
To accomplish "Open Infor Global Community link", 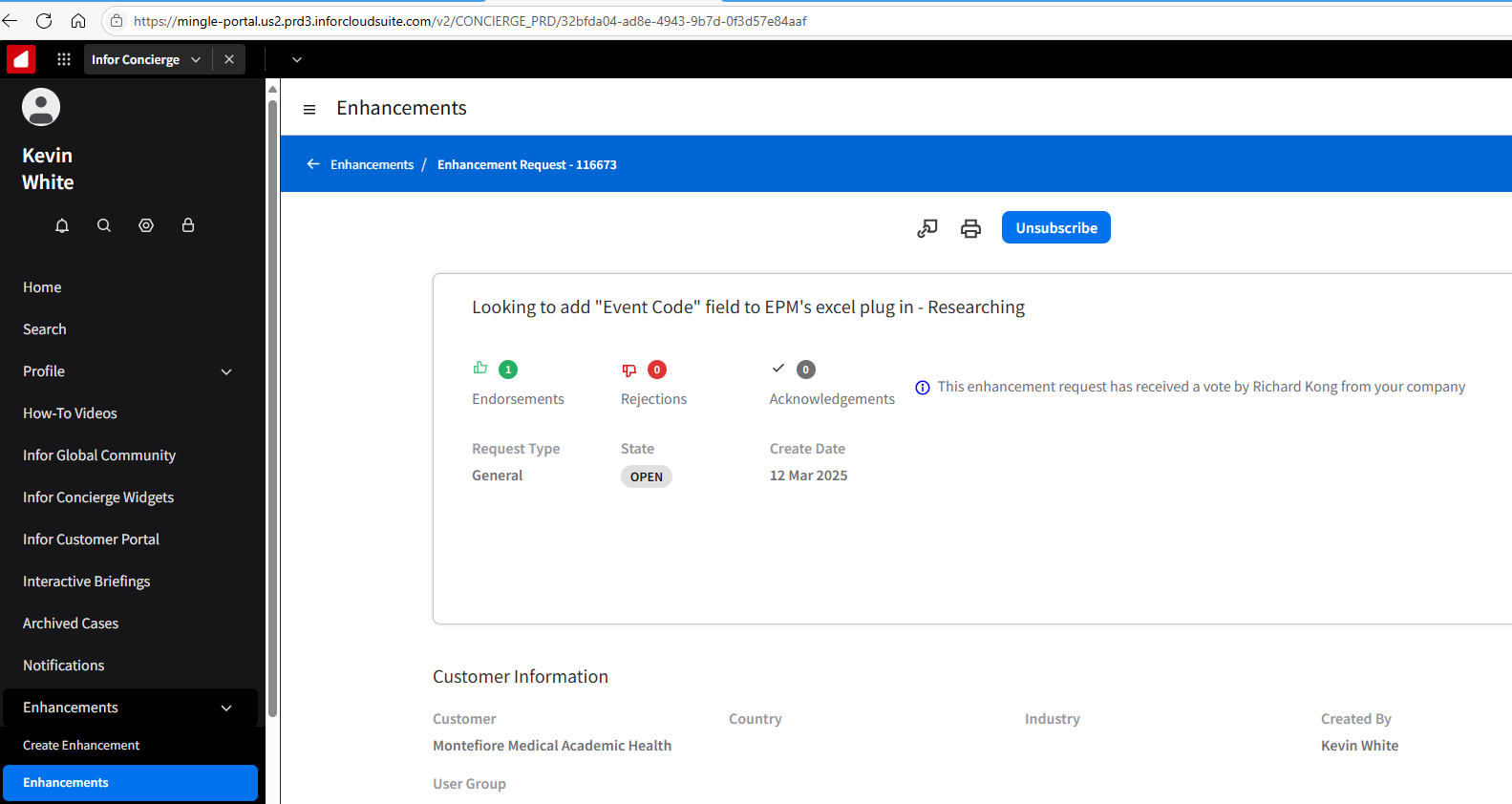I will (99, 455).
